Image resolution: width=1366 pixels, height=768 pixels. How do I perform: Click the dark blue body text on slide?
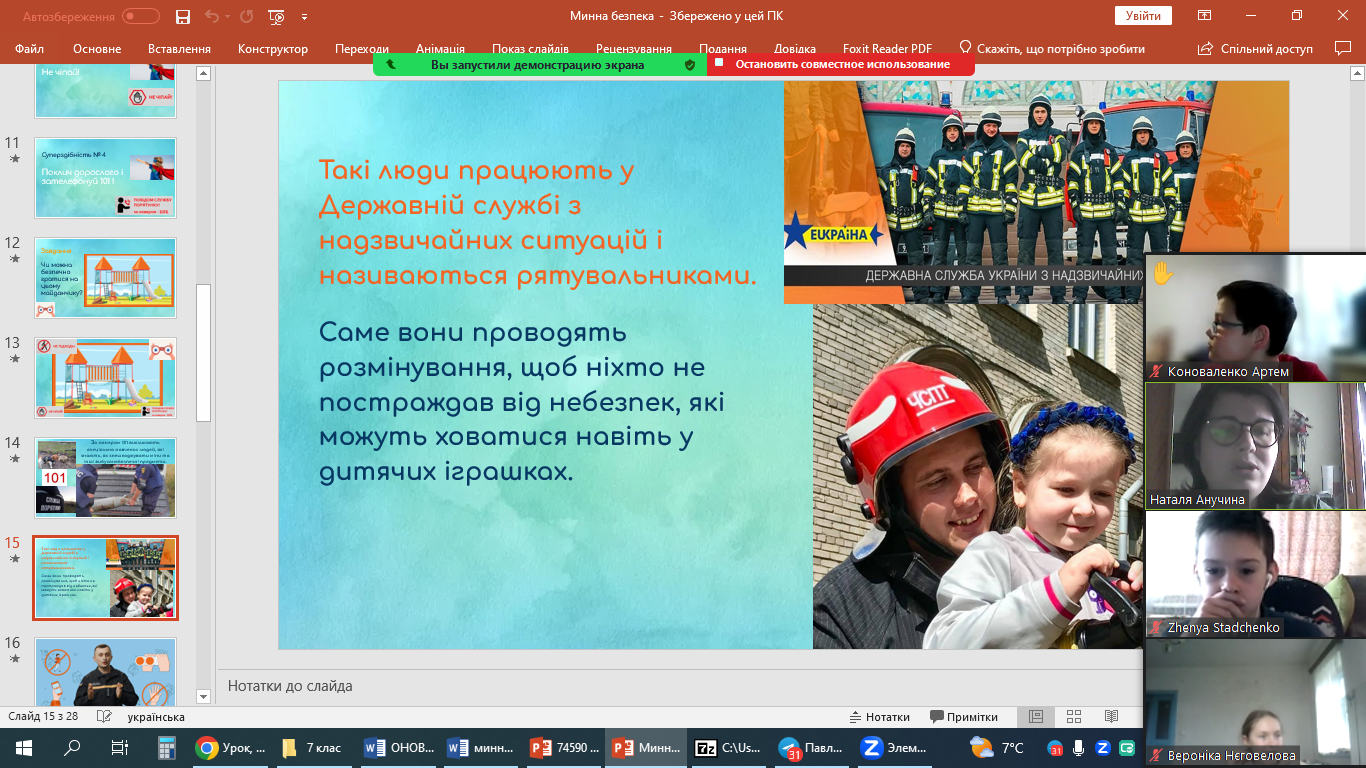pos(521,402)
